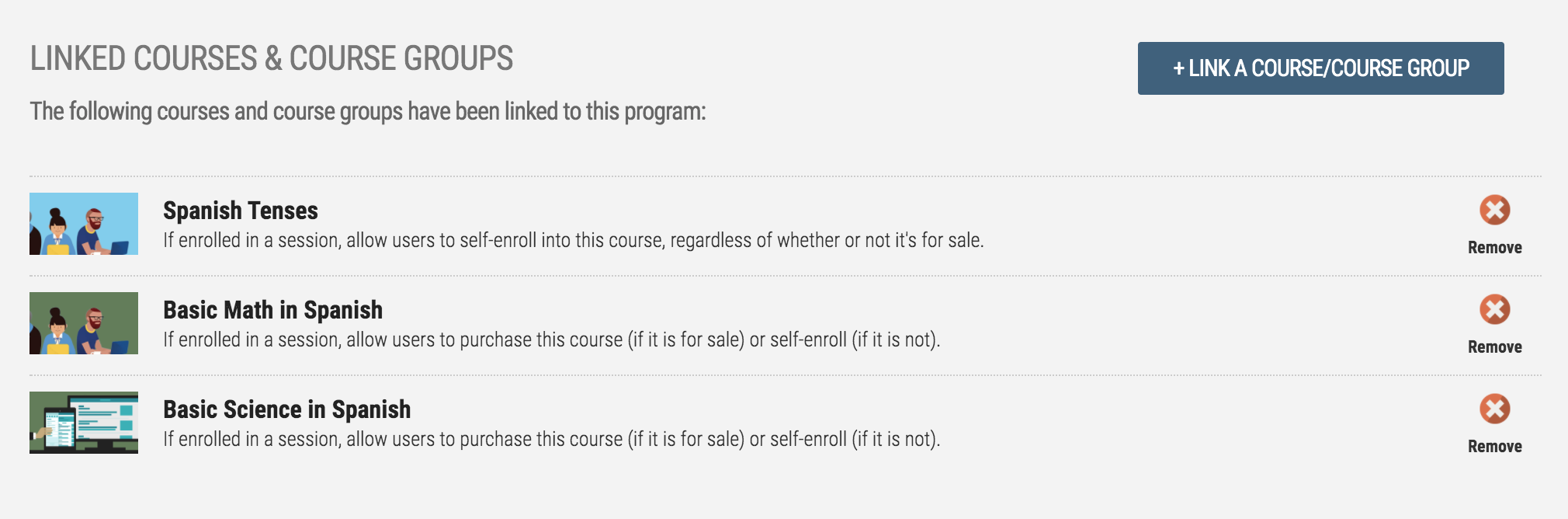The height and width of the screenshot is (519, 1568).
Task: Click the Remove label in the Basic Science row
Action: coord(1494,447)
